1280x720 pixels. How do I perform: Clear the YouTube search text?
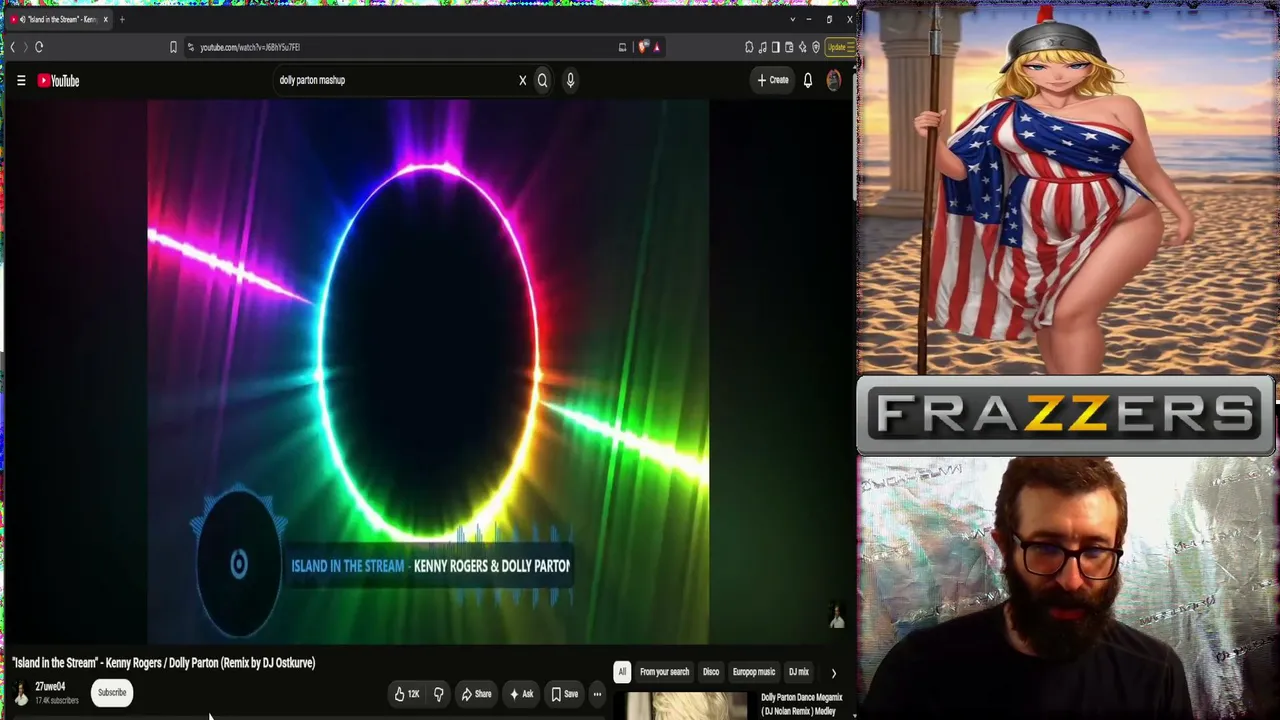[522, 80]
